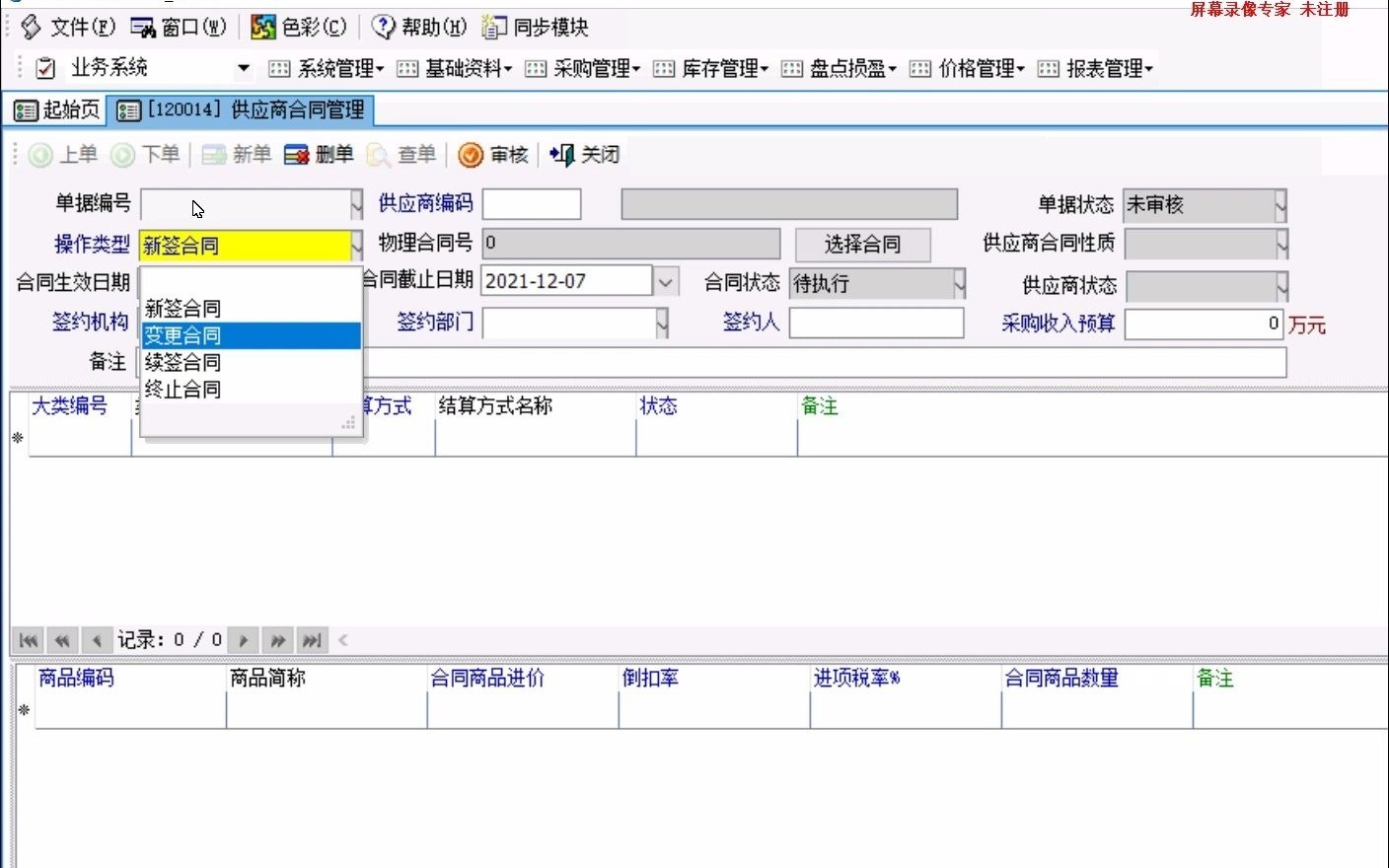Image resolution: width=1389 pixels, height=868 pixels.
Task: Open the 签约部门 dropdown
Action: 662,323
